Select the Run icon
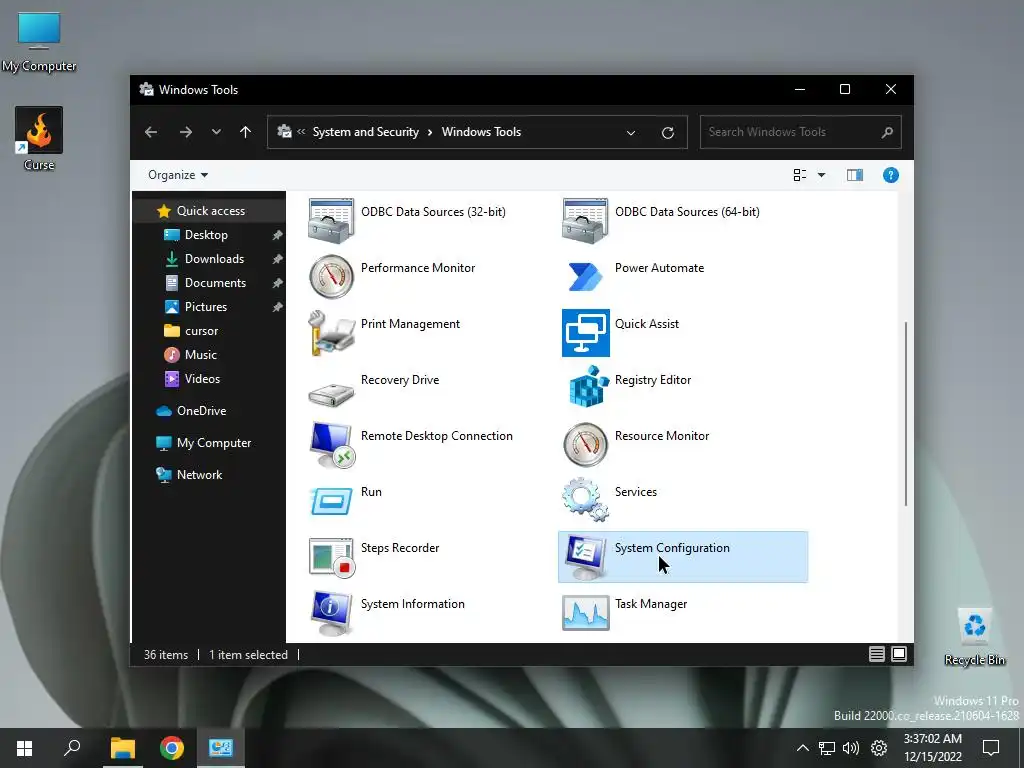This screenshot has height=768, width=1024. coord(331,502)
